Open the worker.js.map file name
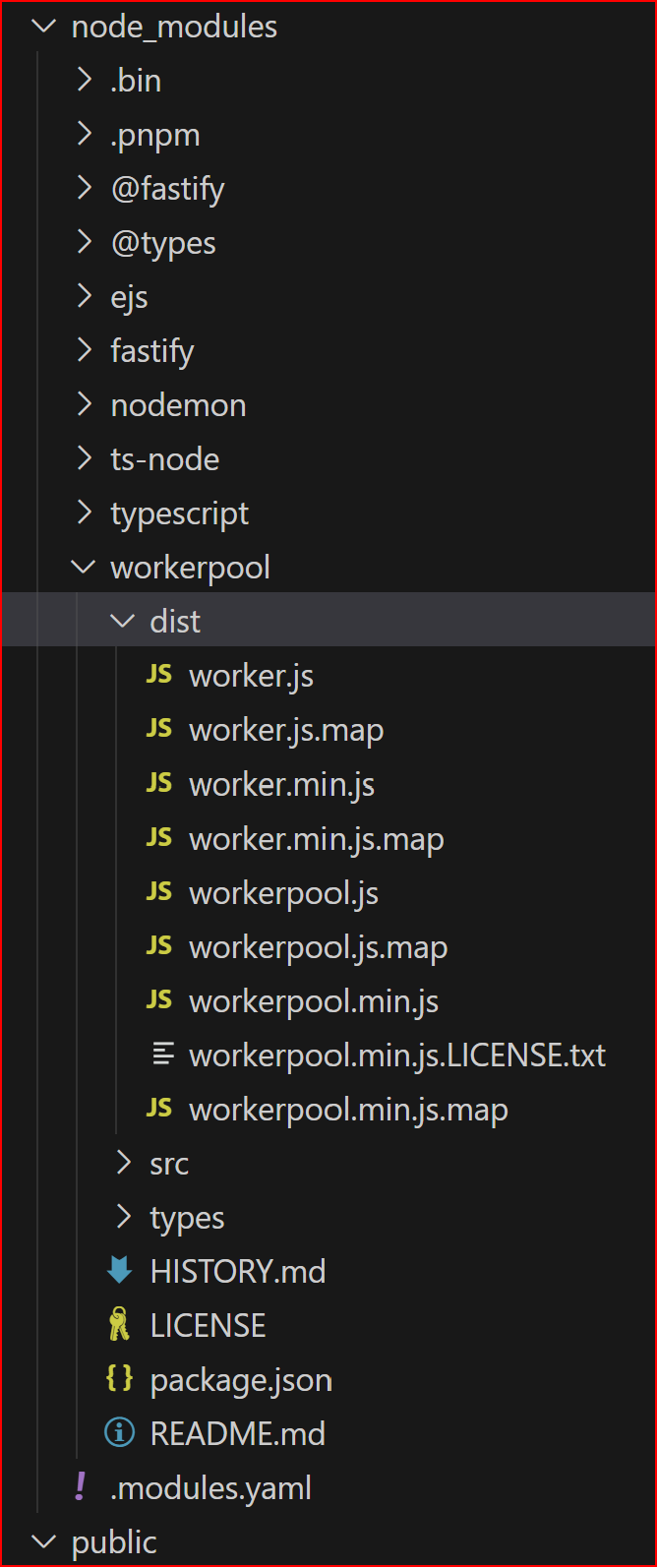This screenshot has height=1568, width=658. (286, 731)
